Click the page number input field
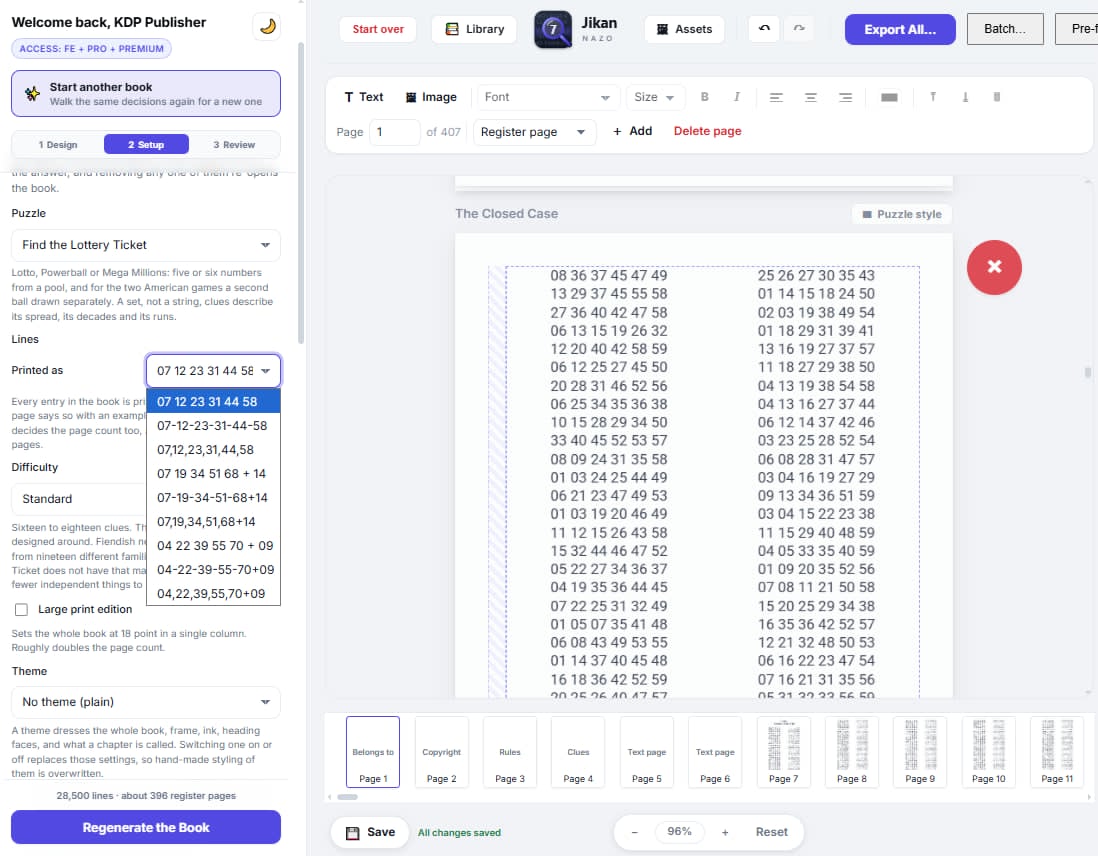The image size is (1098, 856). [394, 132]
